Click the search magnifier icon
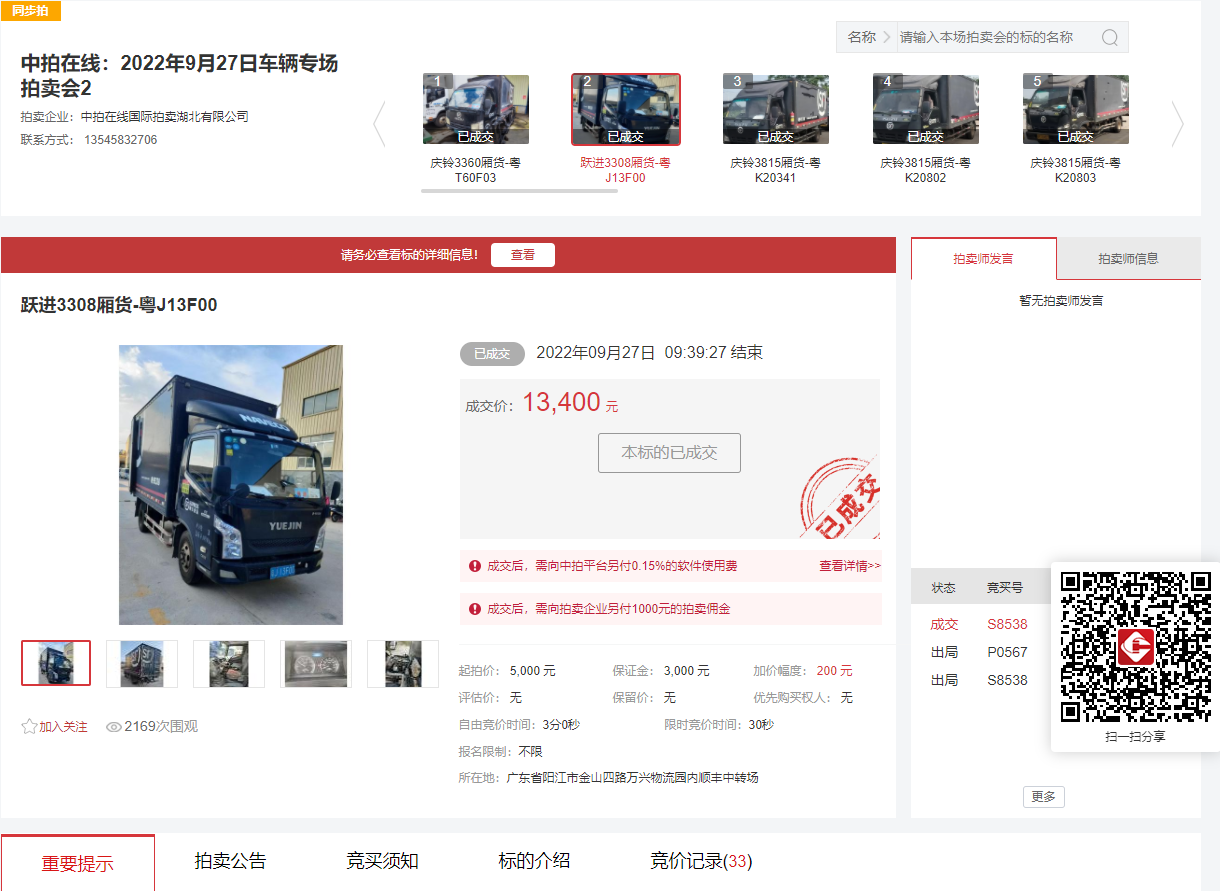This screenshot has width=1220, height=891. [x=1110, y=37]
